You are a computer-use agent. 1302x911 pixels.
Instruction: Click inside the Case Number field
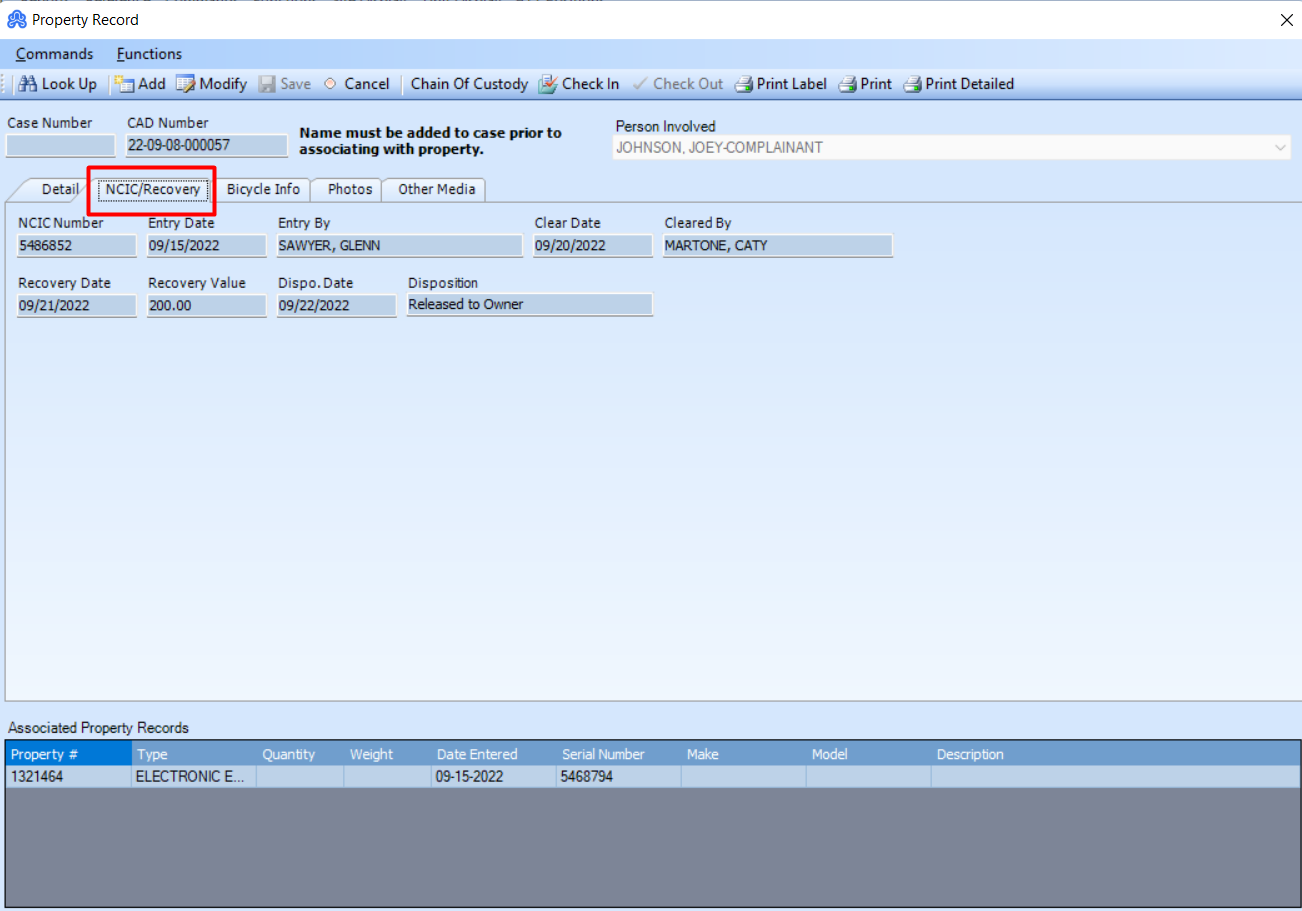[x=60, y=145]
